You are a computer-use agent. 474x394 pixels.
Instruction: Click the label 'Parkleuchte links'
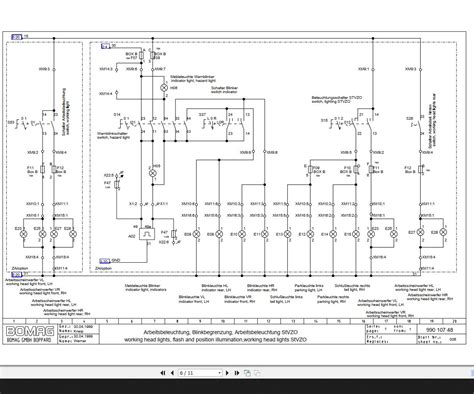point(309,286)
